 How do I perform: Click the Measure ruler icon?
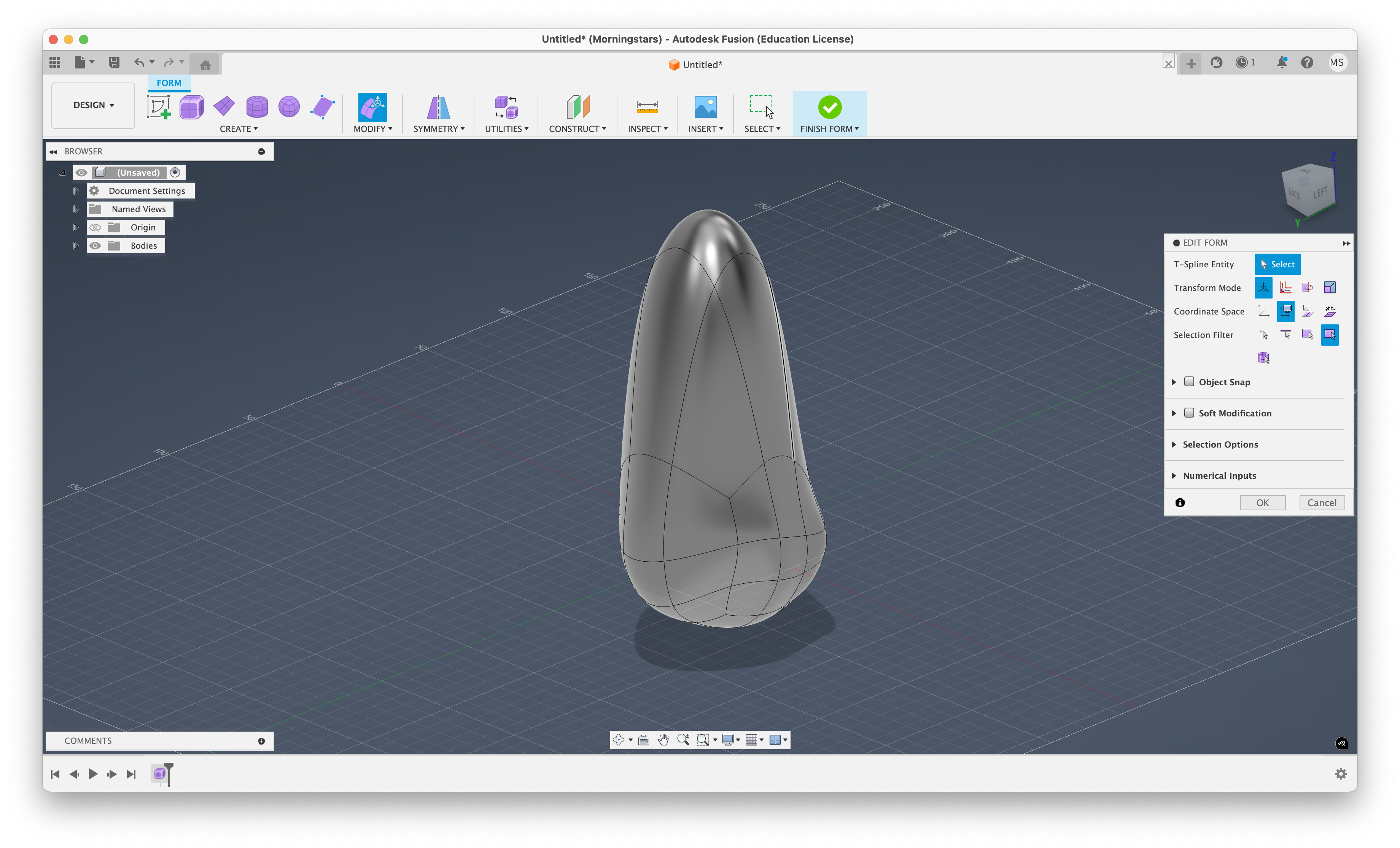tap(647, 107)
